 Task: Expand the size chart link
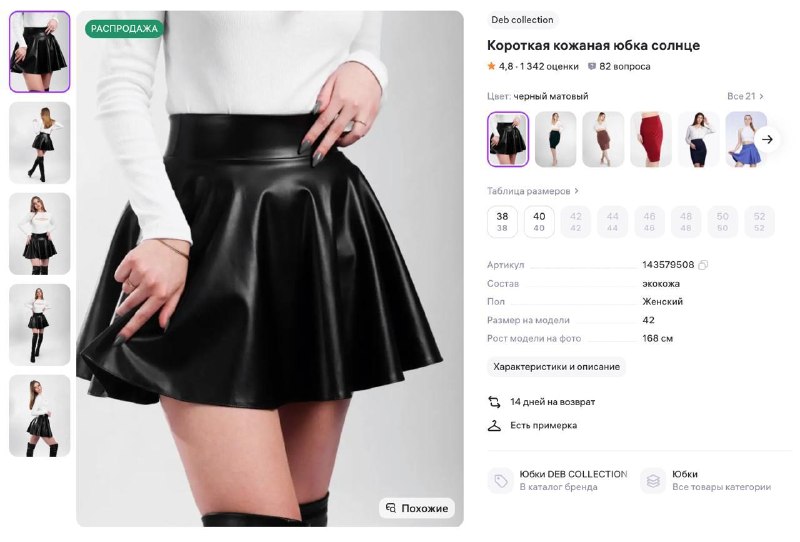tap(532, 191)
